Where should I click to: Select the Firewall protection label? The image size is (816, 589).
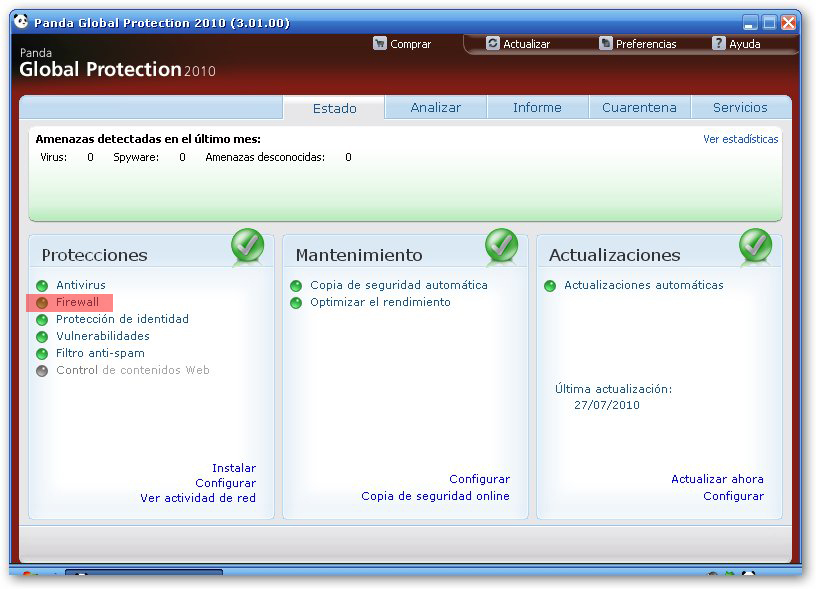(x=77, y=302)
